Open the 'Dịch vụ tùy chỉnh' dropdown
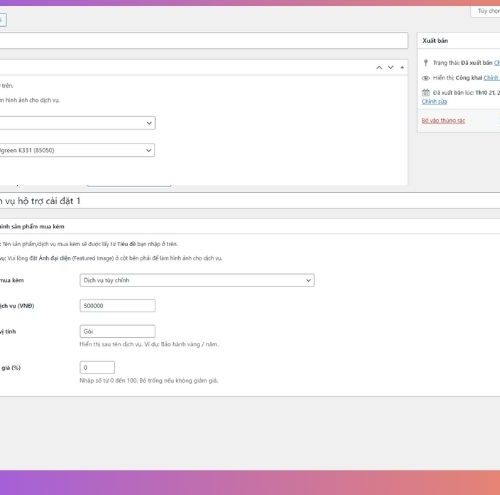This screenshot has width=500, height=495. click(x=197, y=280)
